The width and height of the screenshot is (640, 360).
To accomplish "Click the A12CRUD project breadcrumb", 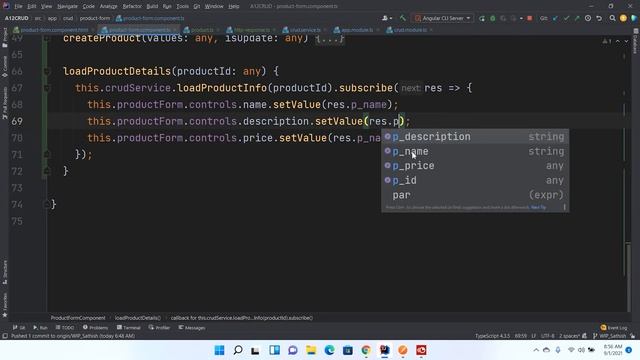I will (x=17, y=18).
